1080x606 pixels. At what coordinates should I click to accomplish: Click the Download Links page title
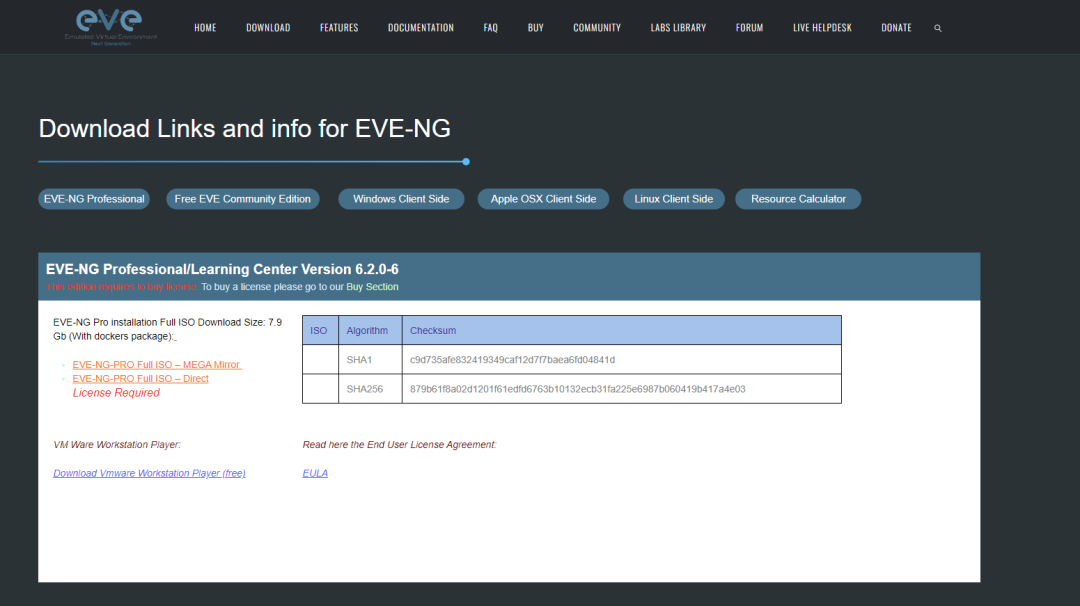[245, 129]
